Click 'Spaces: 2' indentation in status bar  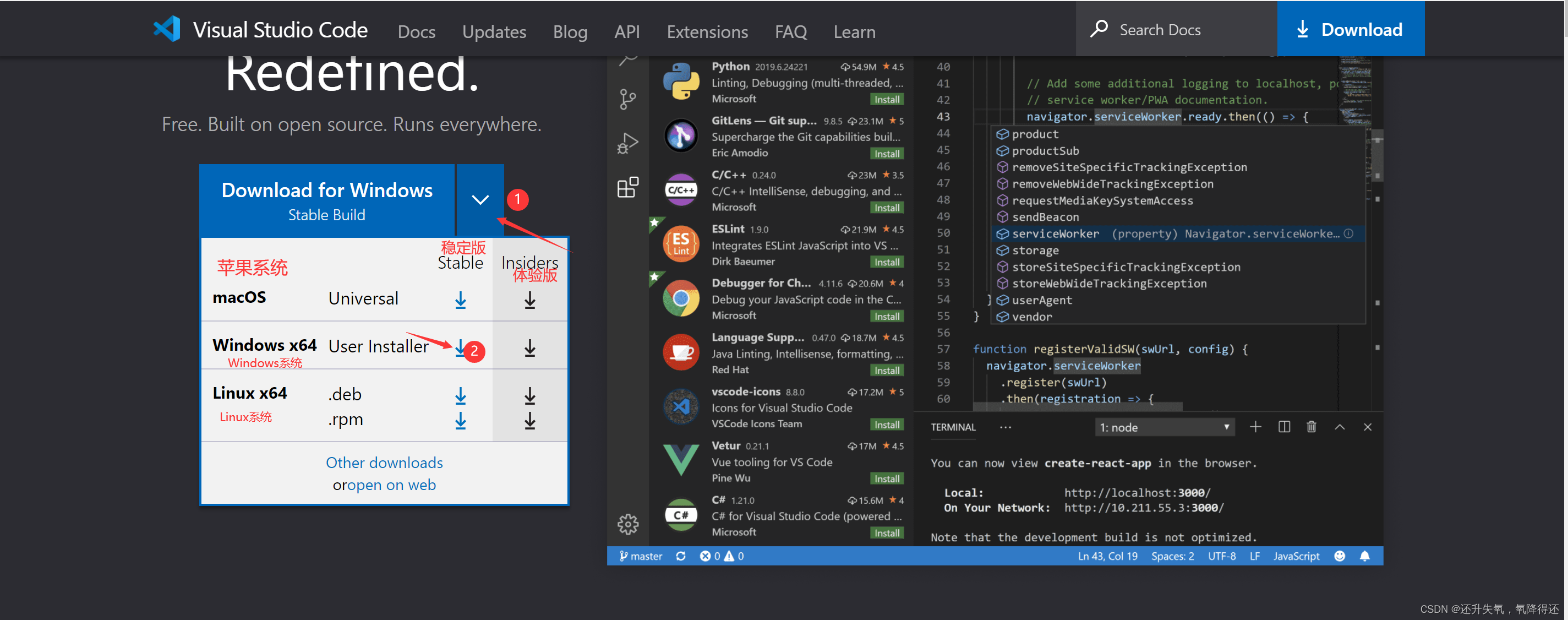(x=1172, y=556)
